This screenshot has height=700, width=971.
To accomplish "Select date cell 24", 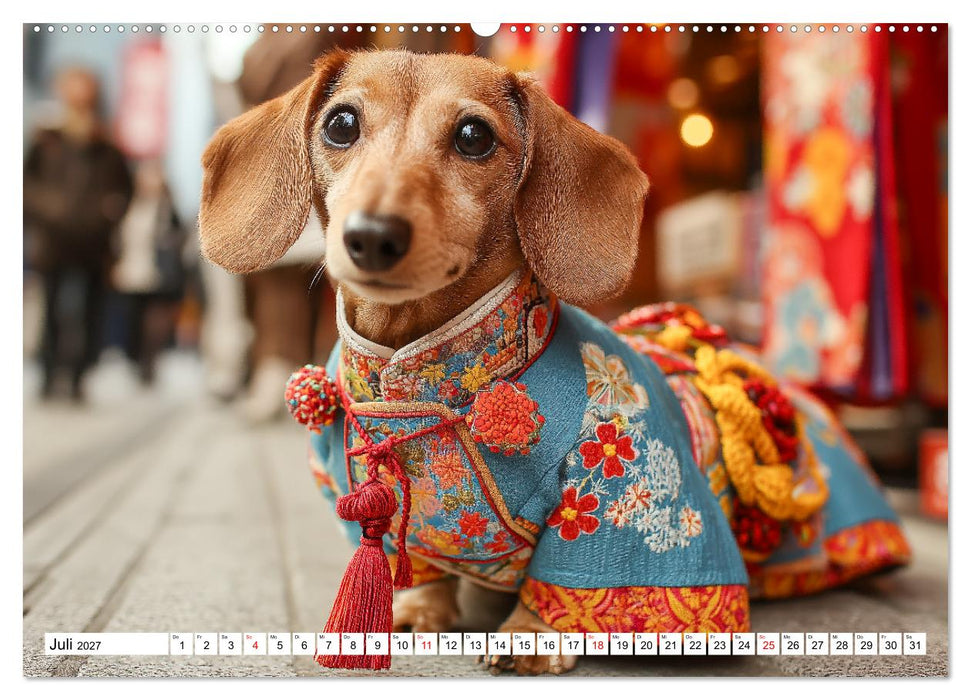I will pyautogui.click(x=744, y=644).
